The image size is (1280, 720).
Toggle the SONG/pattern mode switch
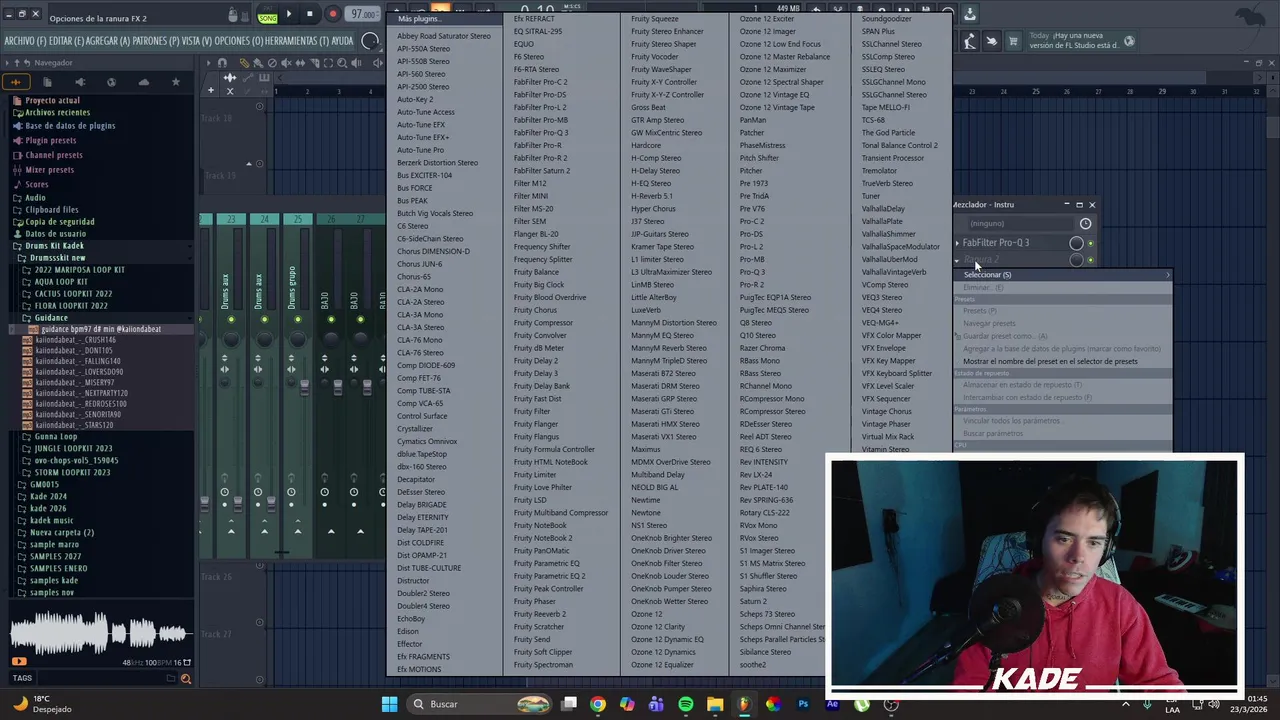coord(267,16)
